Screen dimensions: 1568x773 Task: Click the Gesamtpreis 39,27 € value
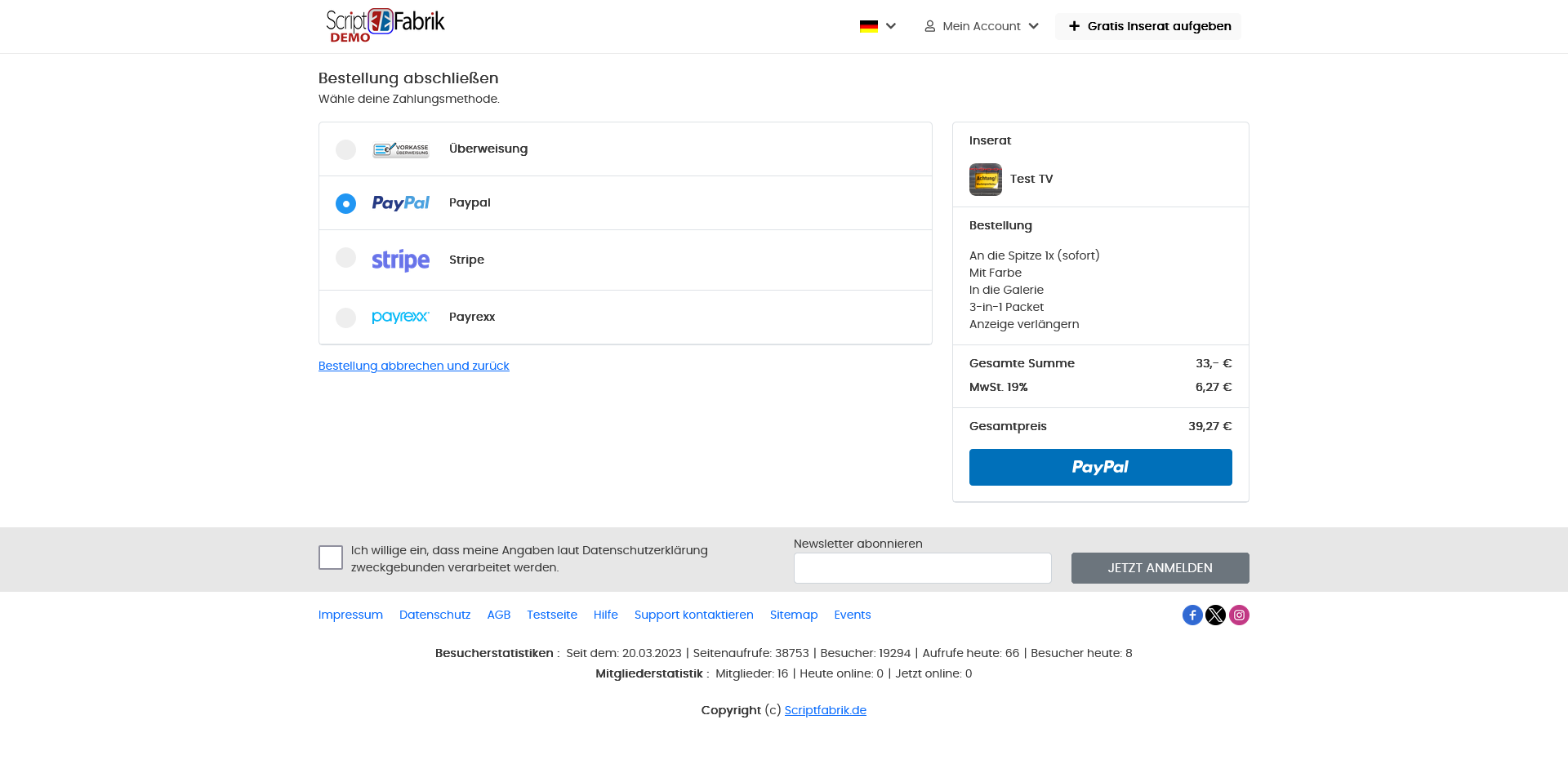(1210, 426)
